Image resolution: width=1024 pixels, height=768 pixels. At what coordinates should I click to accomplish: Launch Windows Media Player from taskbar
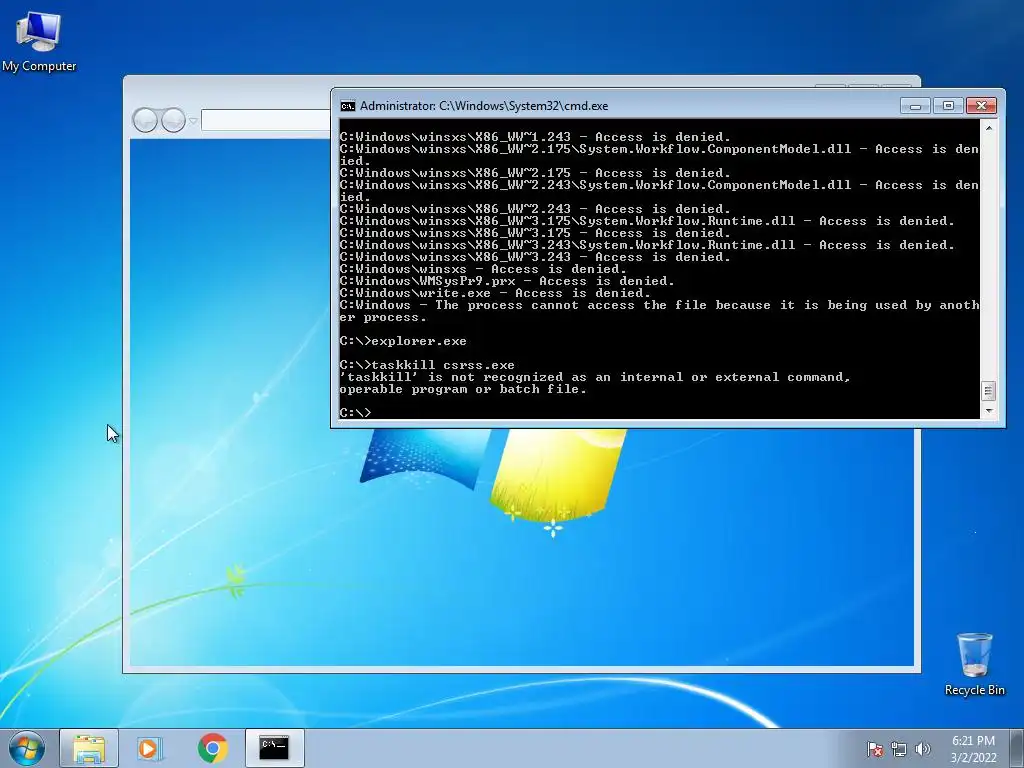[x=150, y=748]
